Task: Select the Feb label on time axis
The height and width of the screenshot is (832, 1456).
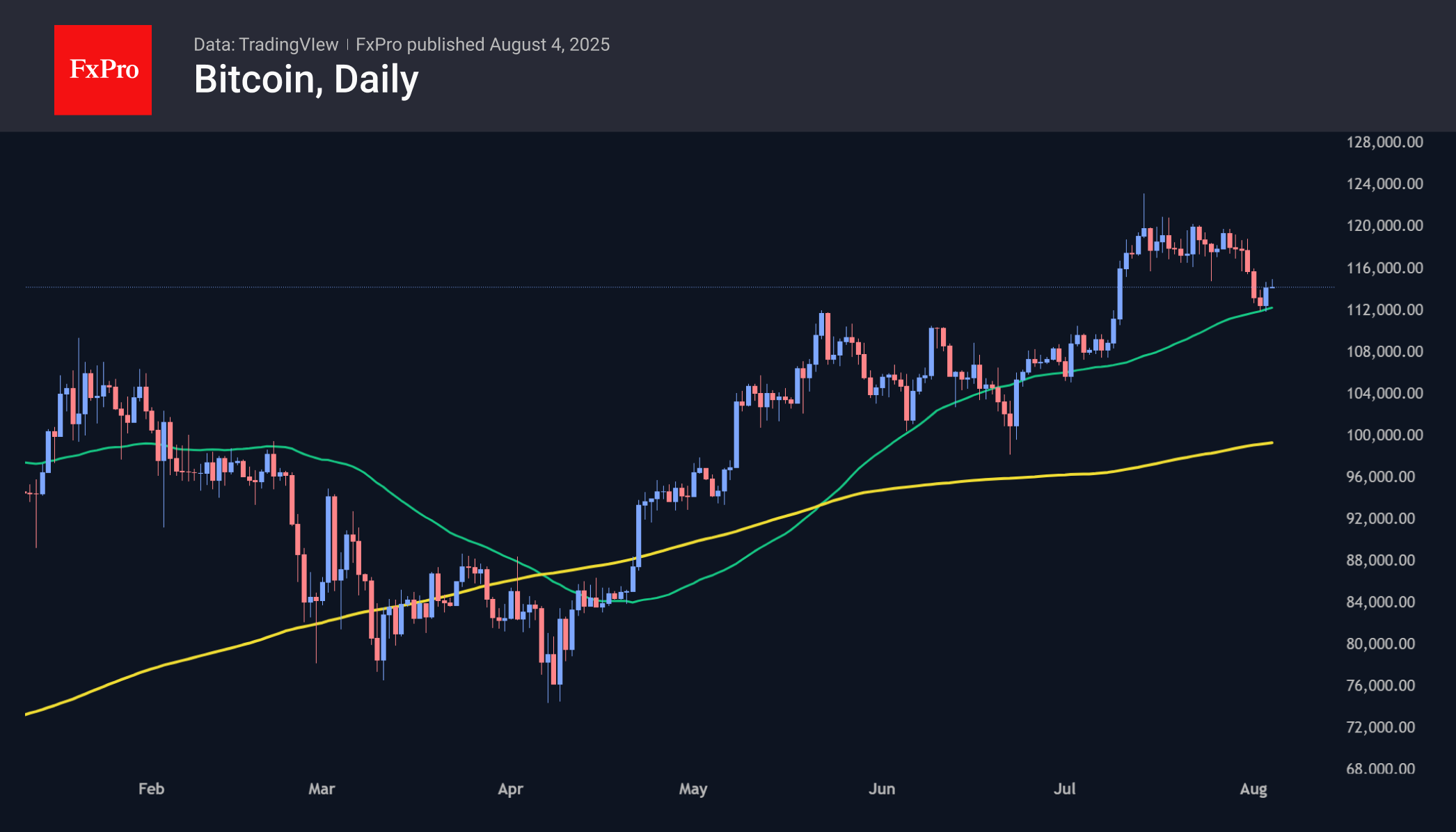Action: [x=151, y=789]
